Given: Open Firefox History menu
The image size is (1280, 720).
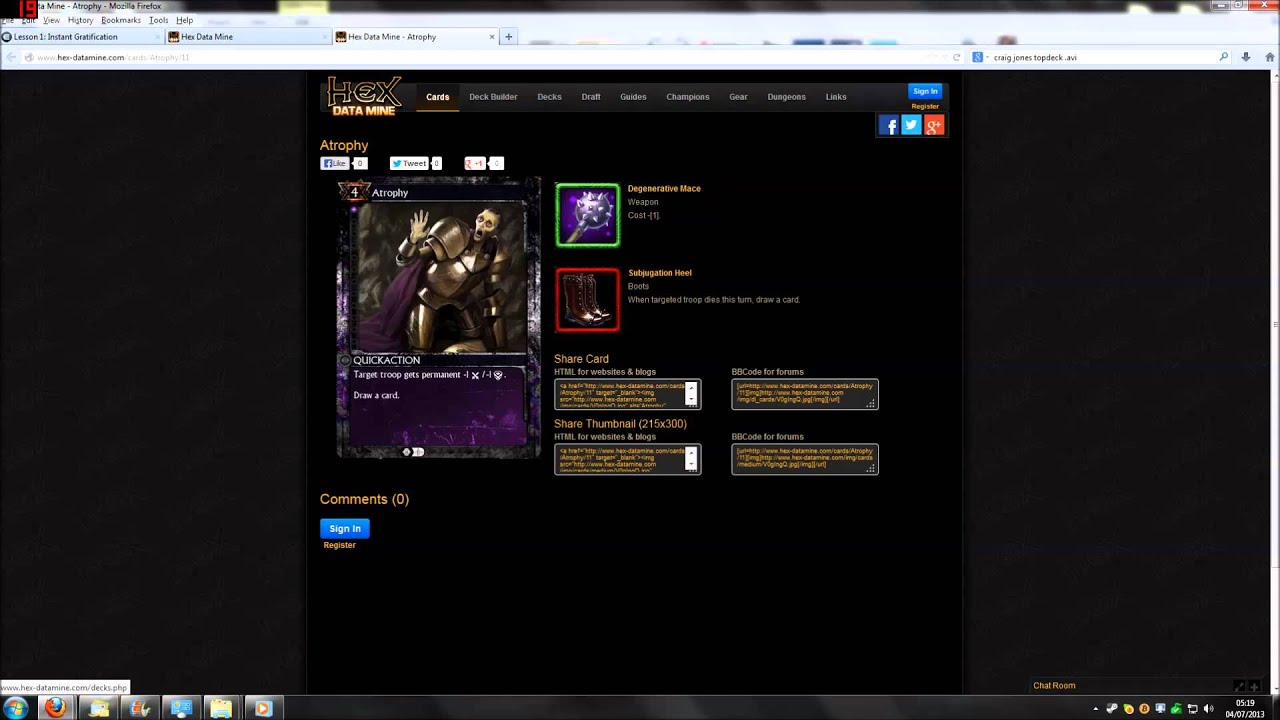Looking at the screenshot, I should [80, 20].
